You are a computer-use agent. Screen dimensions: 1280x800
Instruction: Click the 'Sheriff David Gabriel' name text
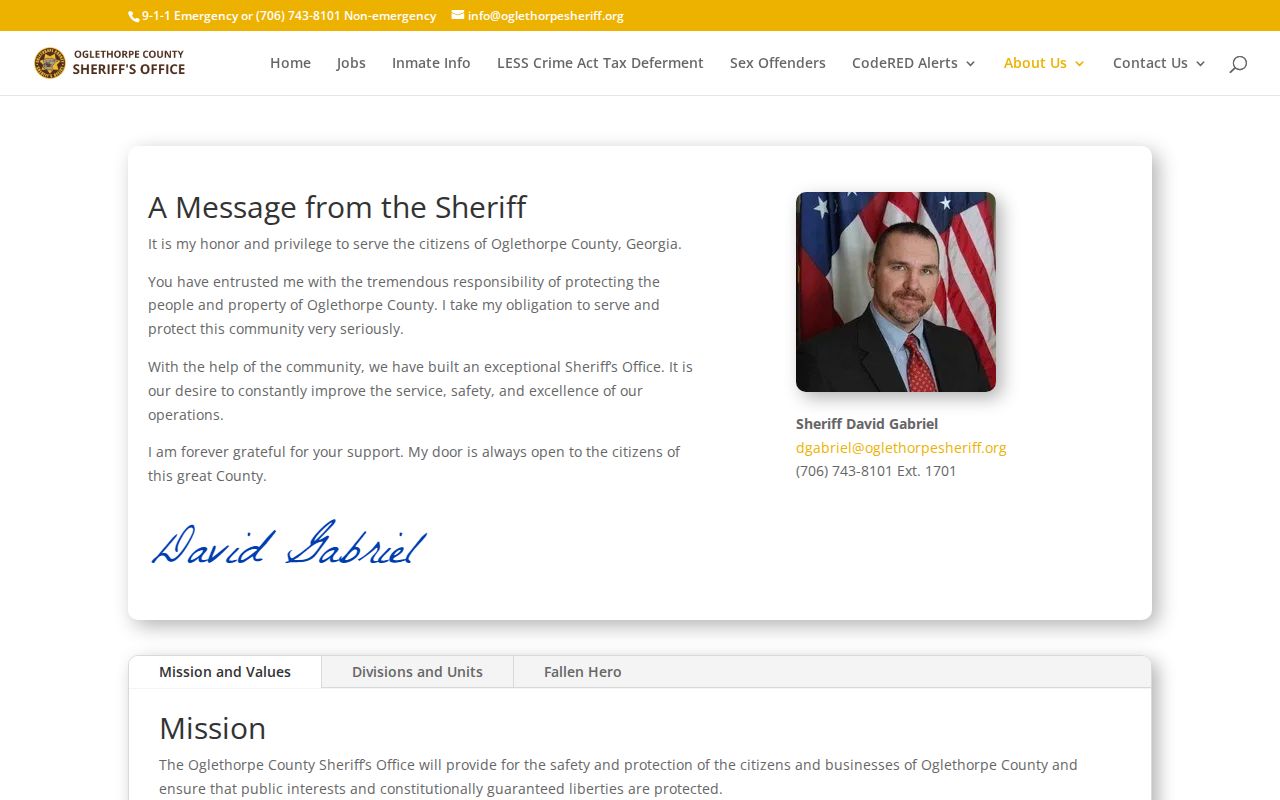[x=867, y=424]
